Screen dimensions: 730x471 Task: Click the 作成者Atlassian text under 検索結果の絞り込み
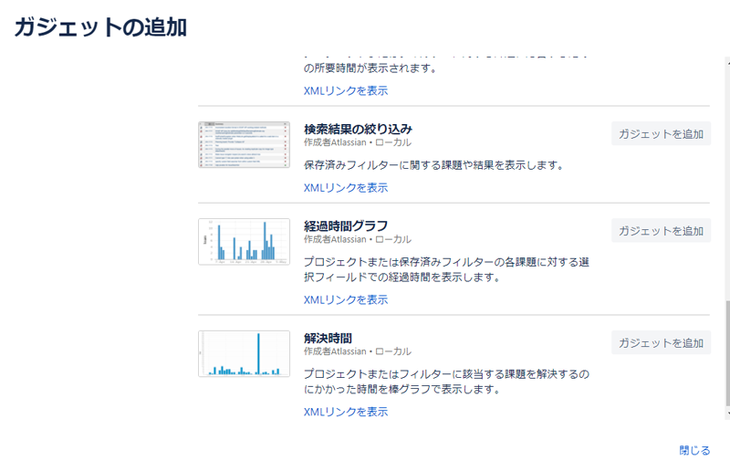tap(335, 142)
